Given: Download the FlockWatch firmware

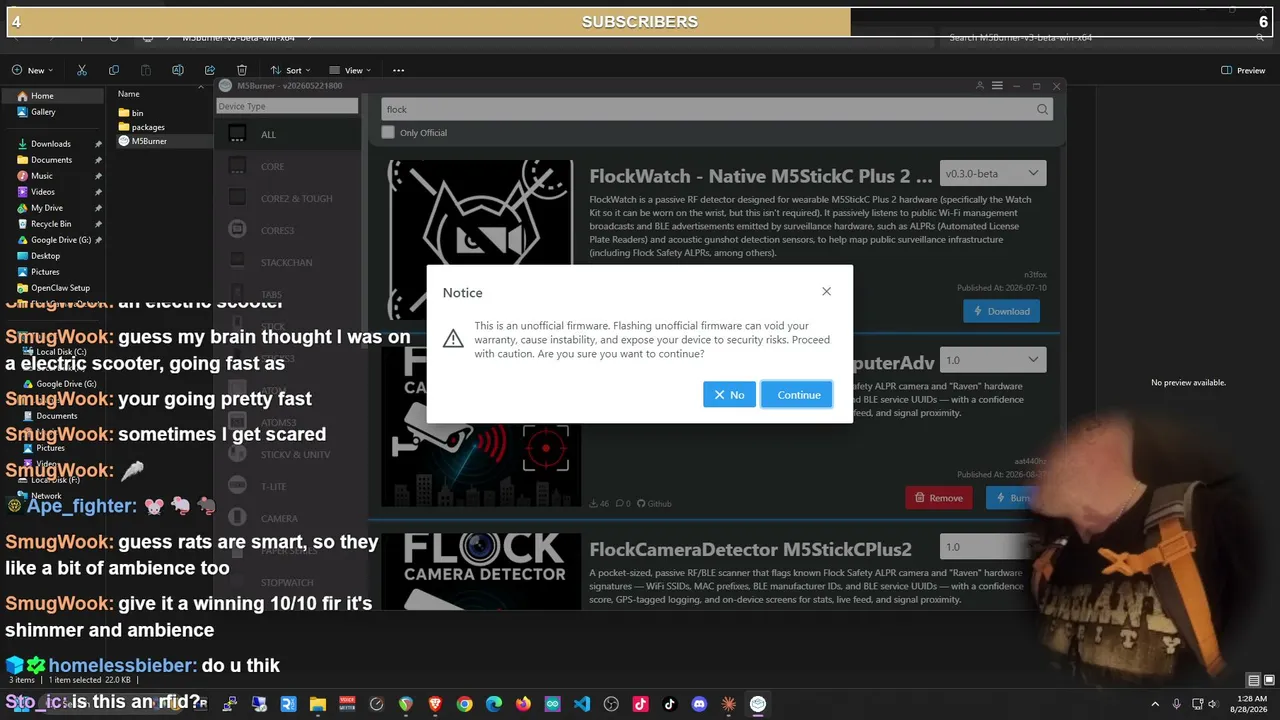Looking at the screenshot, I should coord(1001,311).
